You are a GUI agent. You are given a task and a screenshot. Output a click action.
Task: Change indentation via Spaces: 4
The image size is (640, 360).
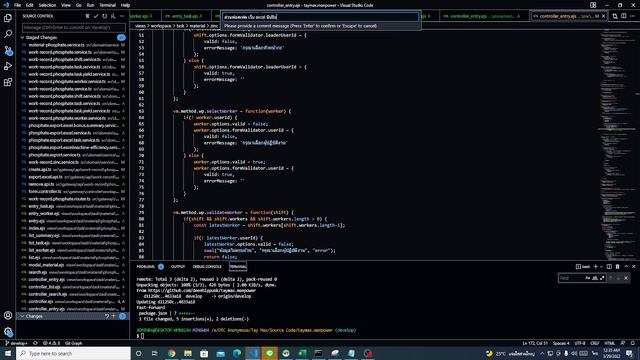point(561,343)
